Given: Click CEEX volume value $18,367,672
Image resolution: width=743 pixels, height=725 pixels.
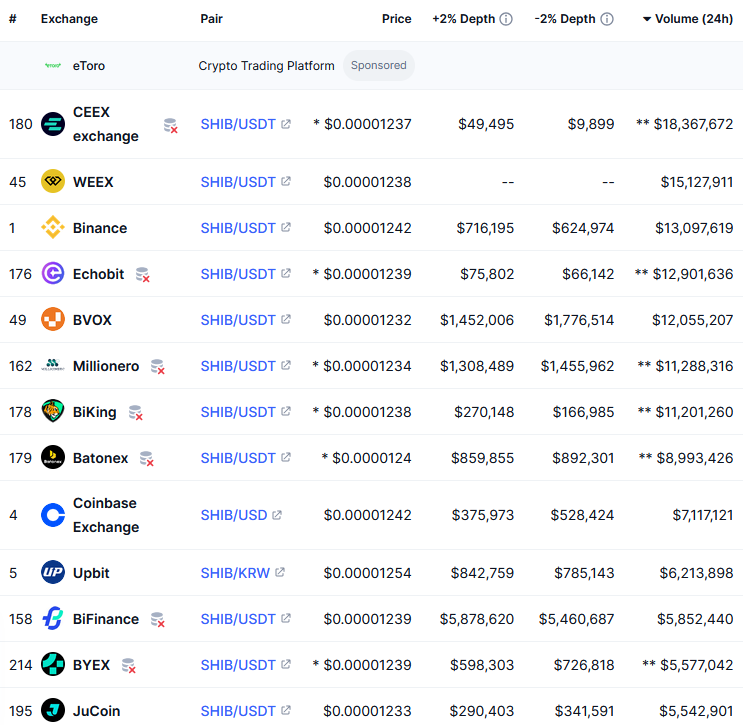Looking at the screenshot, I should [693, 124].
